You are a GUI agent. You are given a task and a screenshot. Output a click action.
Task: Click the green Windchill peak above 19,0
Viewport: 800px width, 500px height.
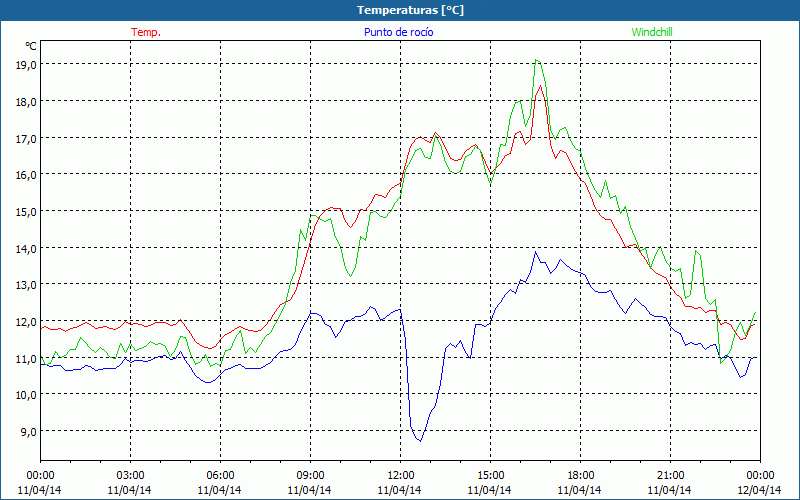click(536, 60)
